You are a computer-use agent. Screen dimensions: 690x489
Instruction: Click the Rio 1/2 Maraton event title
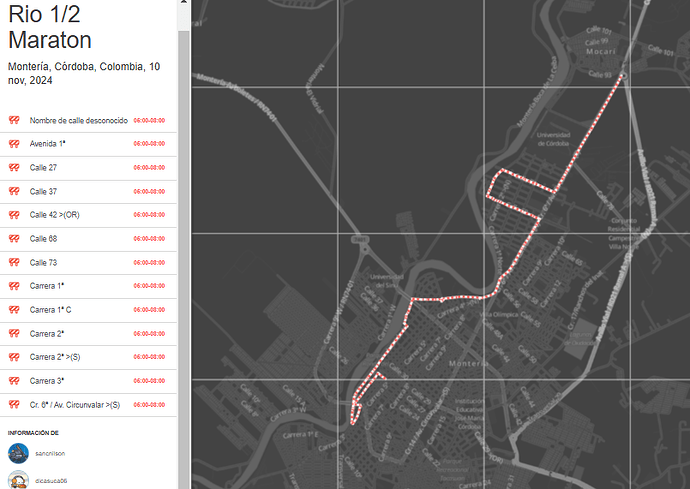[x=50, y=27]
